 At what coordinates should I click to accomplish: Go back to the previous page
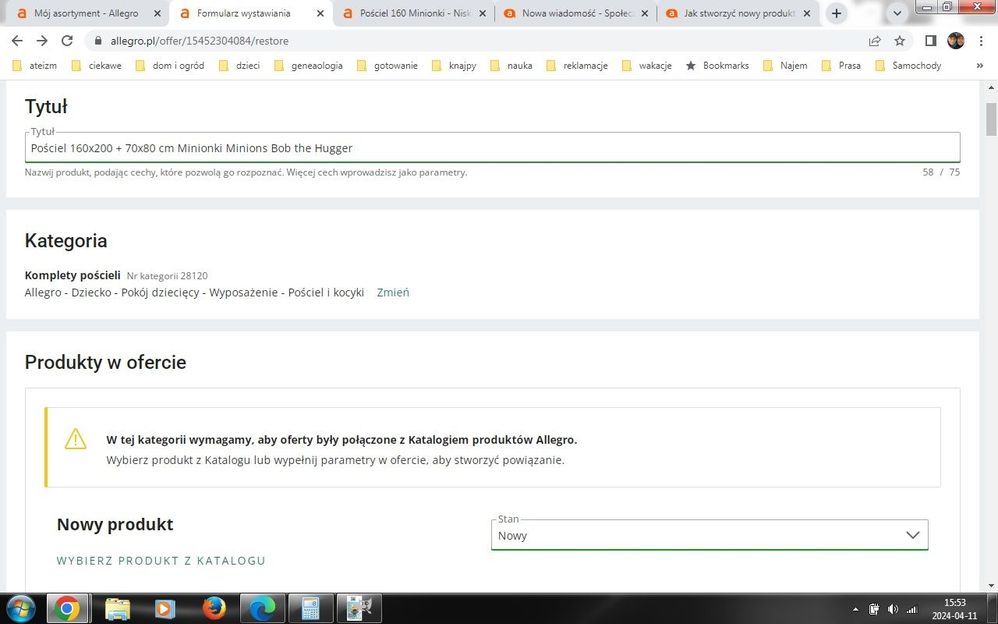pos(17,41)
